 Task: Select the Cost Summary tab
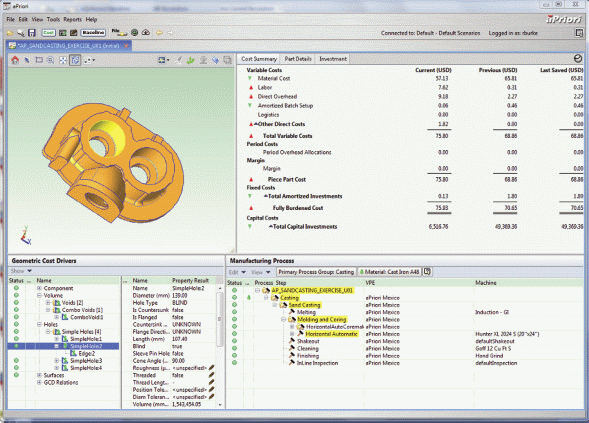coord(259,59)
